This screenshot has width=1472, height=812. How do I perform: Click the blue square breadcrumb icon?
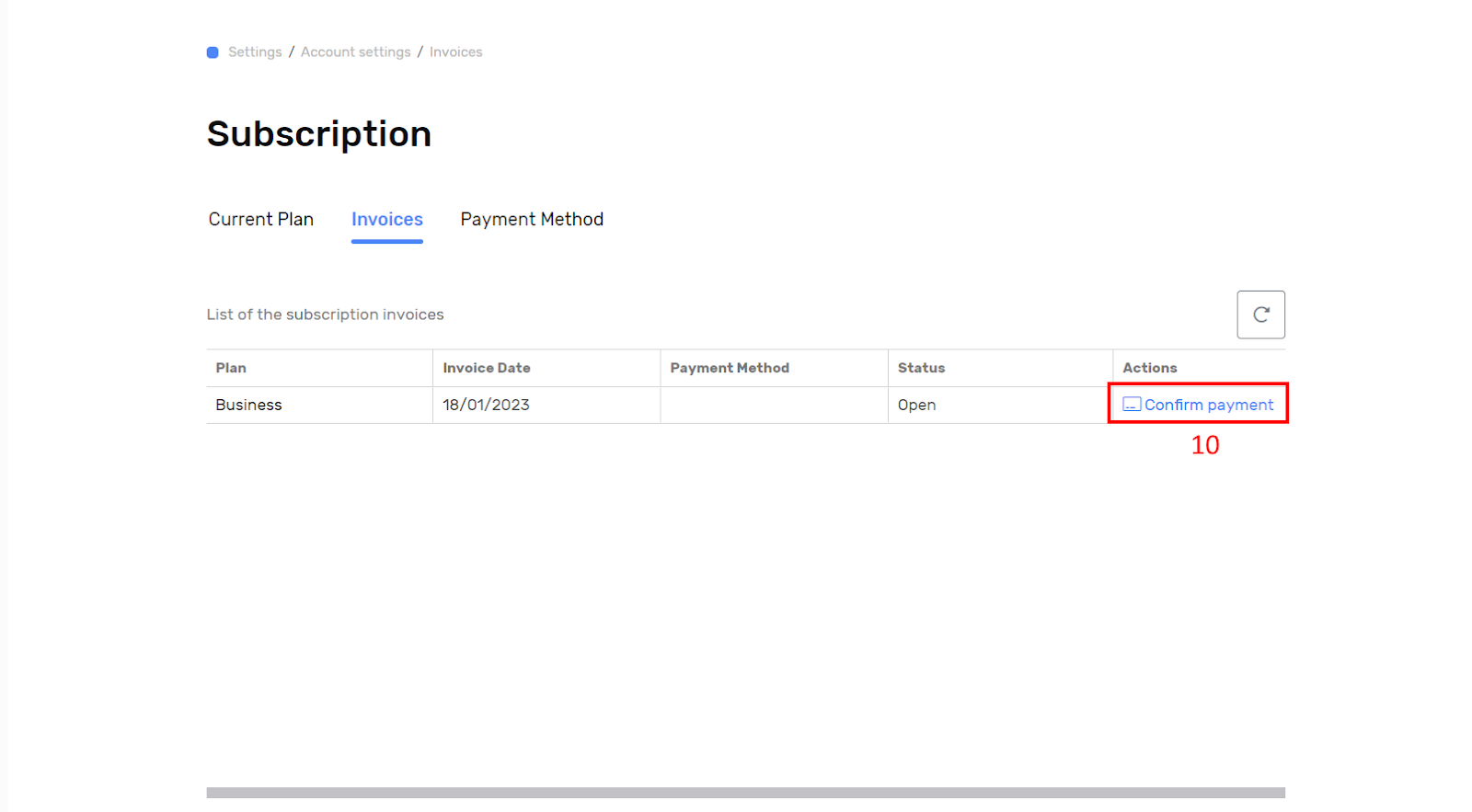click(213, 52)
